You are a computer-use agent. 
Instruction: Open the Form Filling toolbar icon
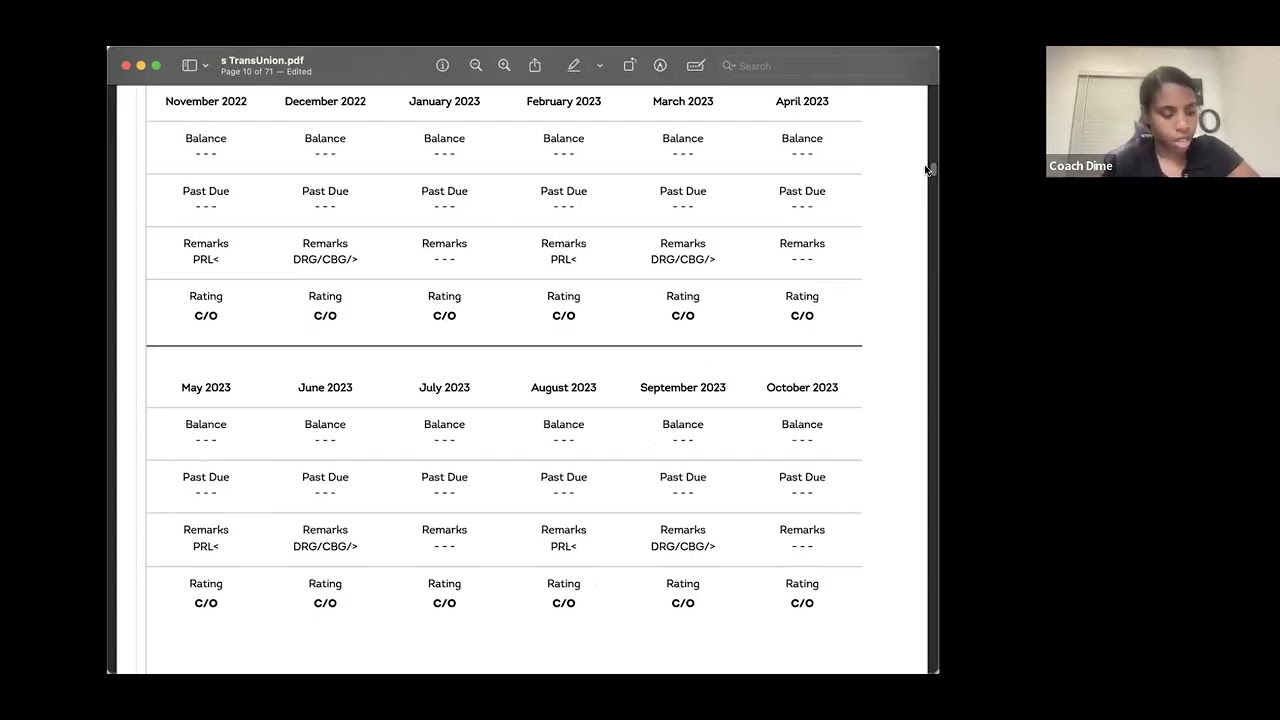point(696,65)
